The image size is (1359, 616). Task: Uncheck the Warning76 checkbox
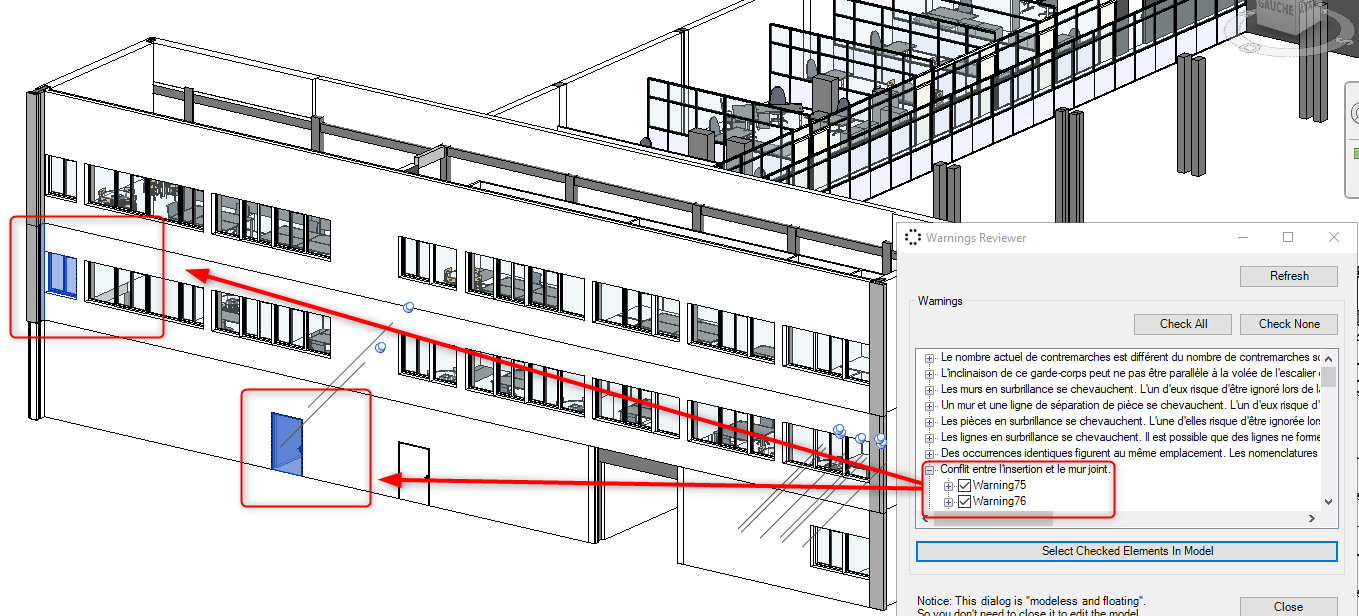[965, 501]
